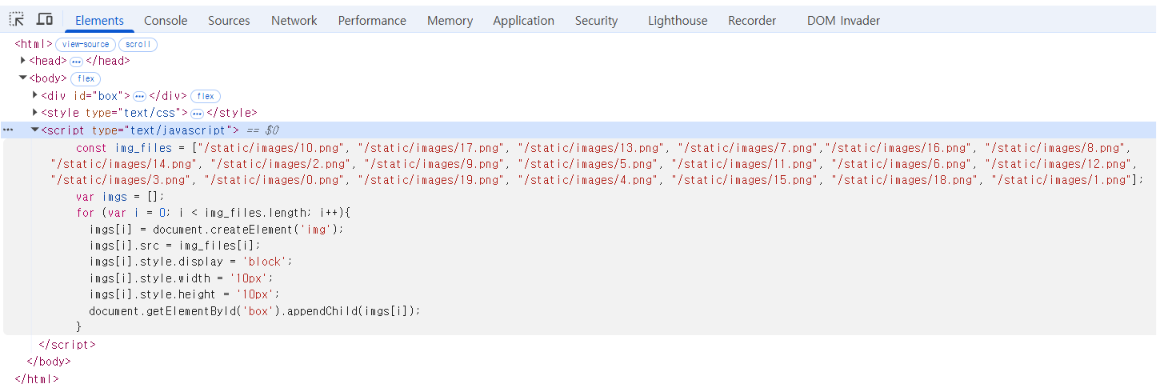Select the opening html tag

click(34, 44)
